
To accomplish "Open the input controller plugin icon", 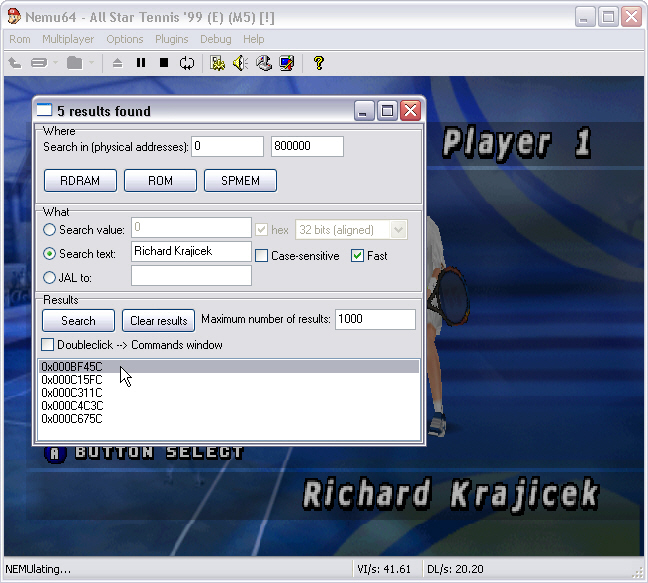I will pyautogui.click(x=264, y=63).
